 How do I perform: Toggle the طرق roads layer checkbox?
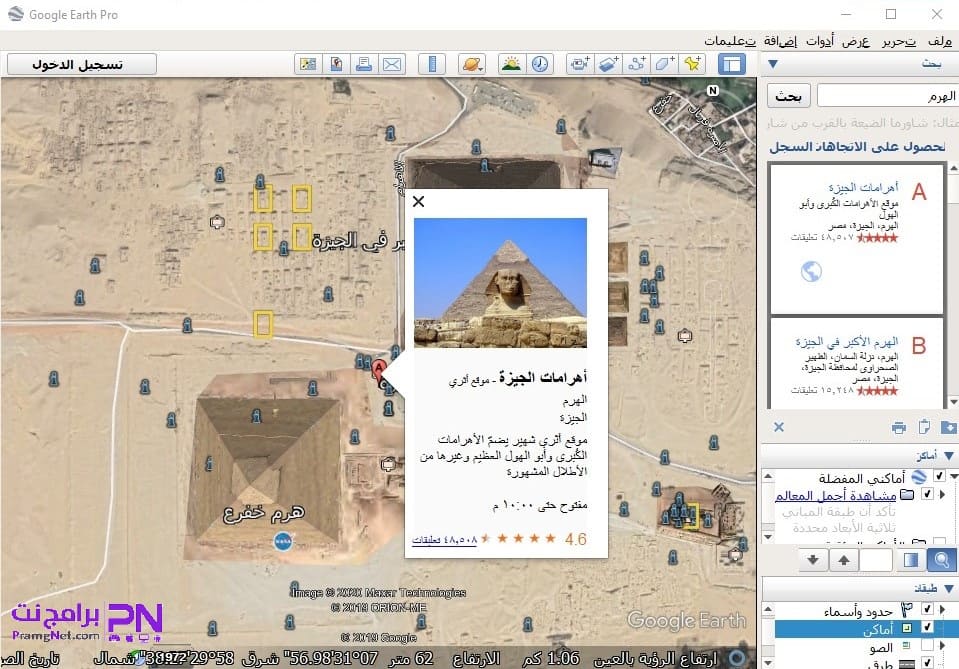(927, 663)
